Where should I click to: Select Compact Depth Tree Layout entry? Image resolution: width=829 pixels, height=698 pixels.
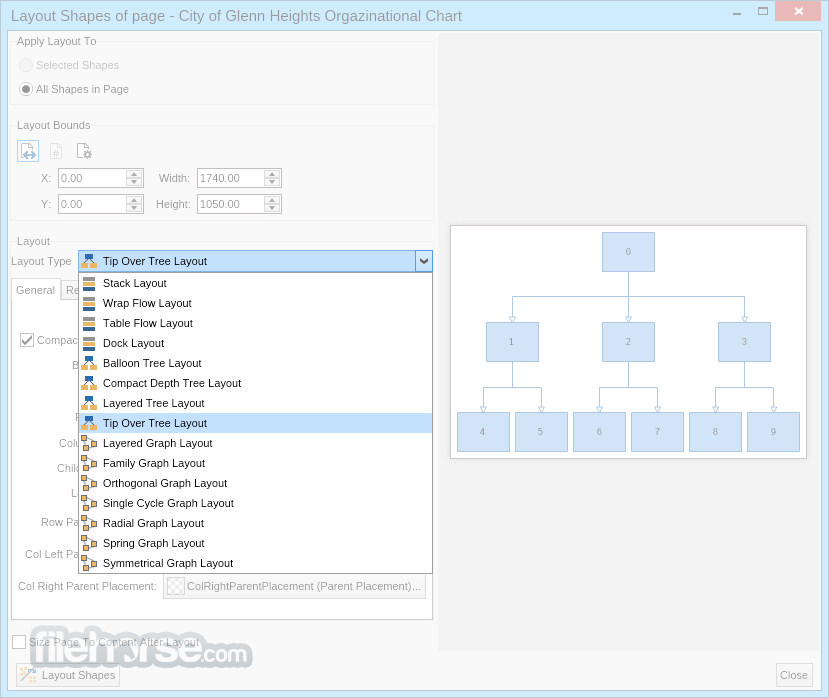[x=255, y=383]
